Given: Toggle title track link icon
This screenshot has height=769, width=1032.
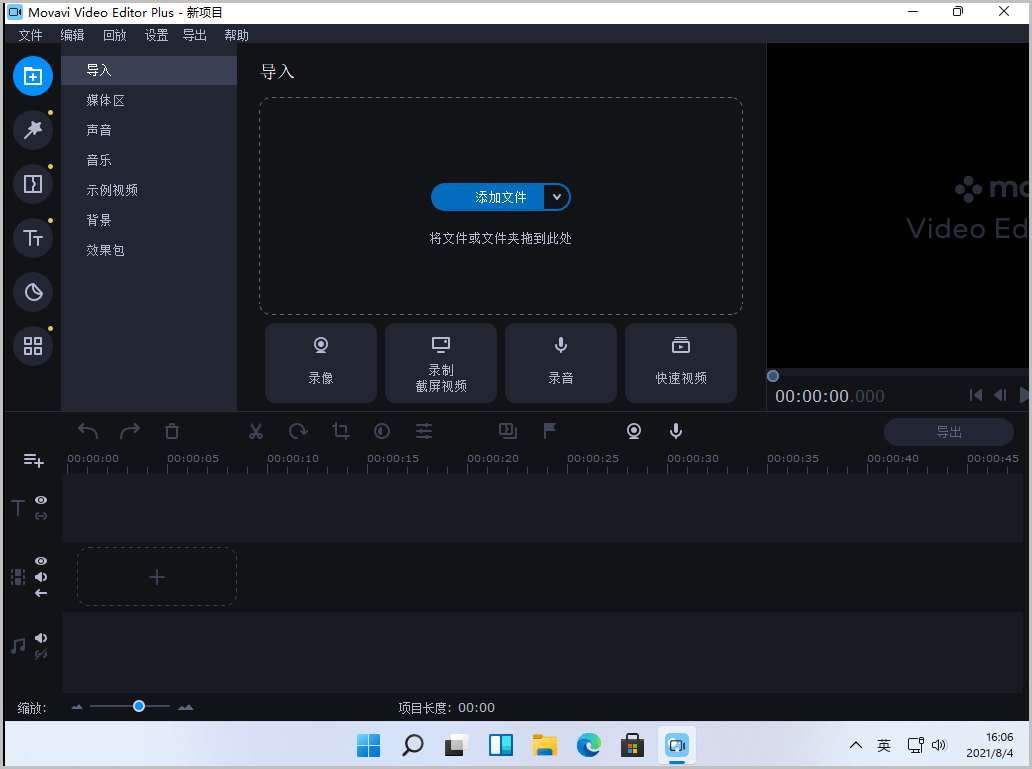Looking at the screenshot, I should click(x=41, y=516).
